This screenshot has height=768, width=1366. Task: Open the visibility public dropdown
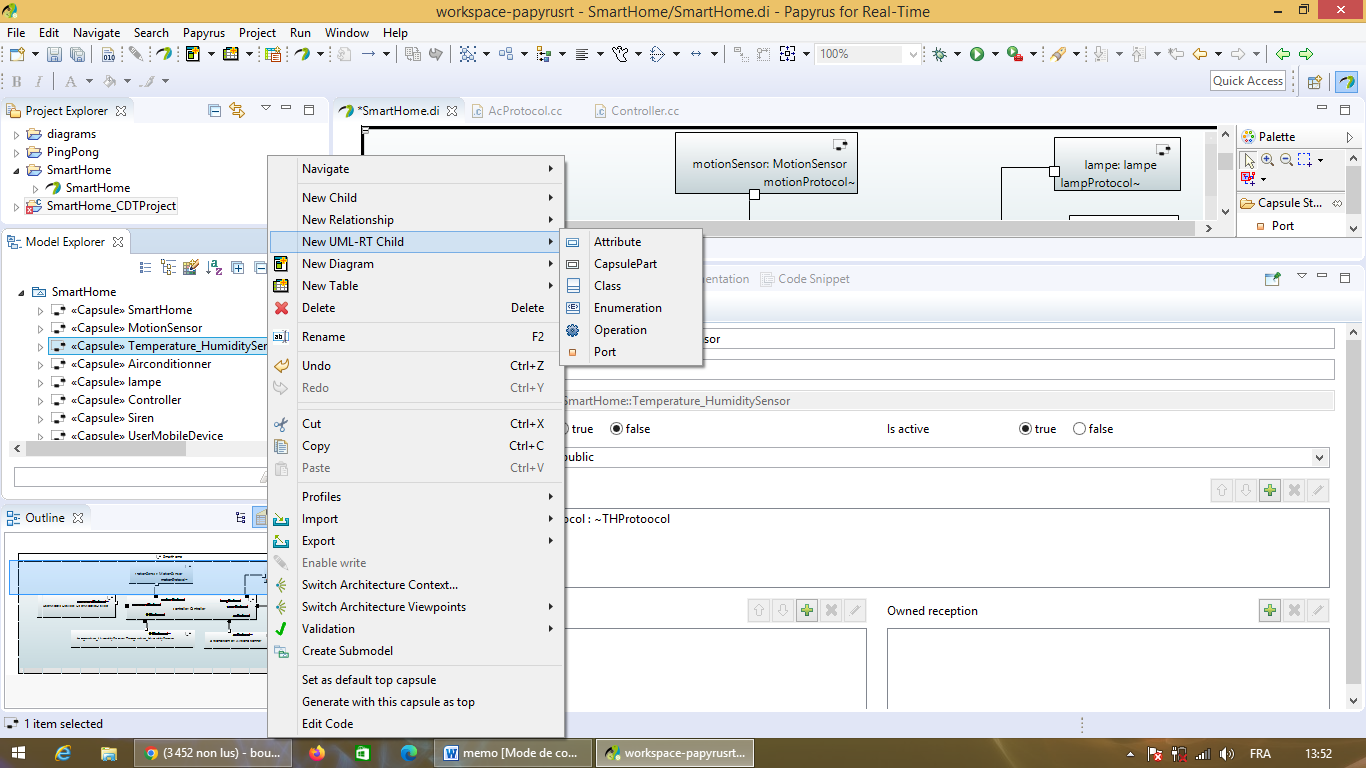1320,457
